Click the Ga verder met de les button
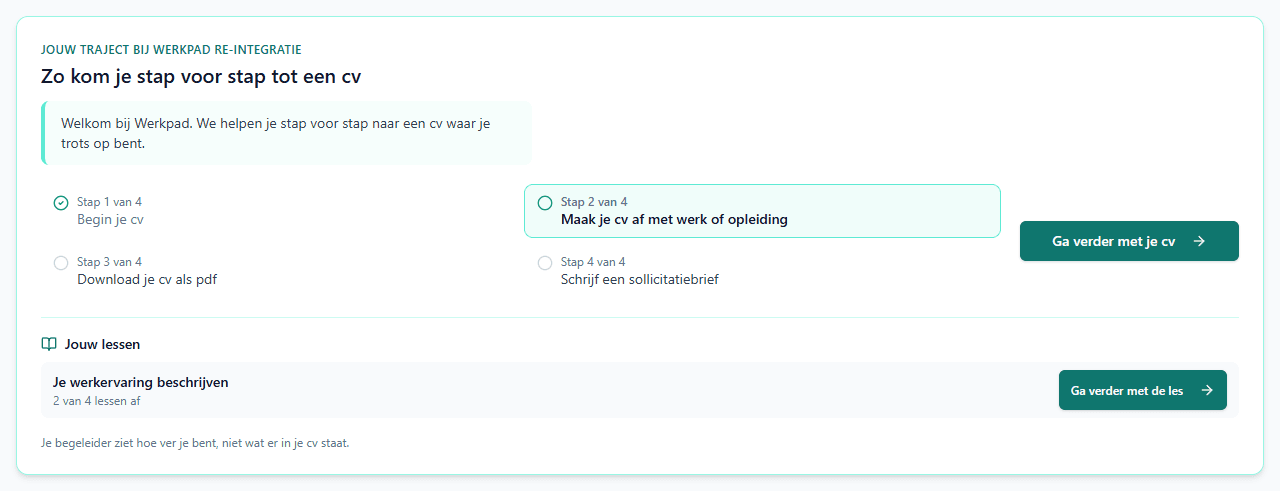This screenshot has width=1280, height=491. pyautogui.click(x=1143, y=390)
